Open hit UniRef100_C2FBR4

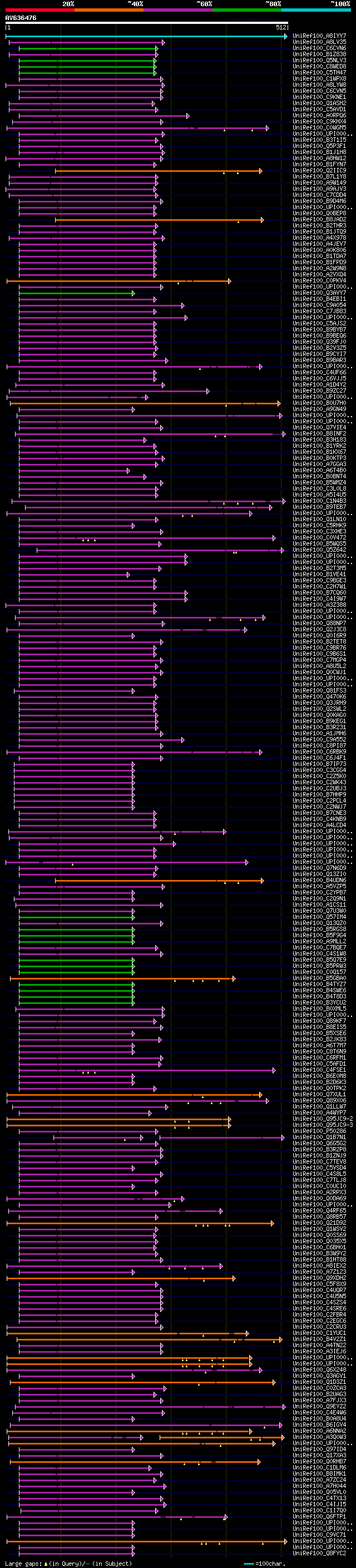pos(319,1314)
